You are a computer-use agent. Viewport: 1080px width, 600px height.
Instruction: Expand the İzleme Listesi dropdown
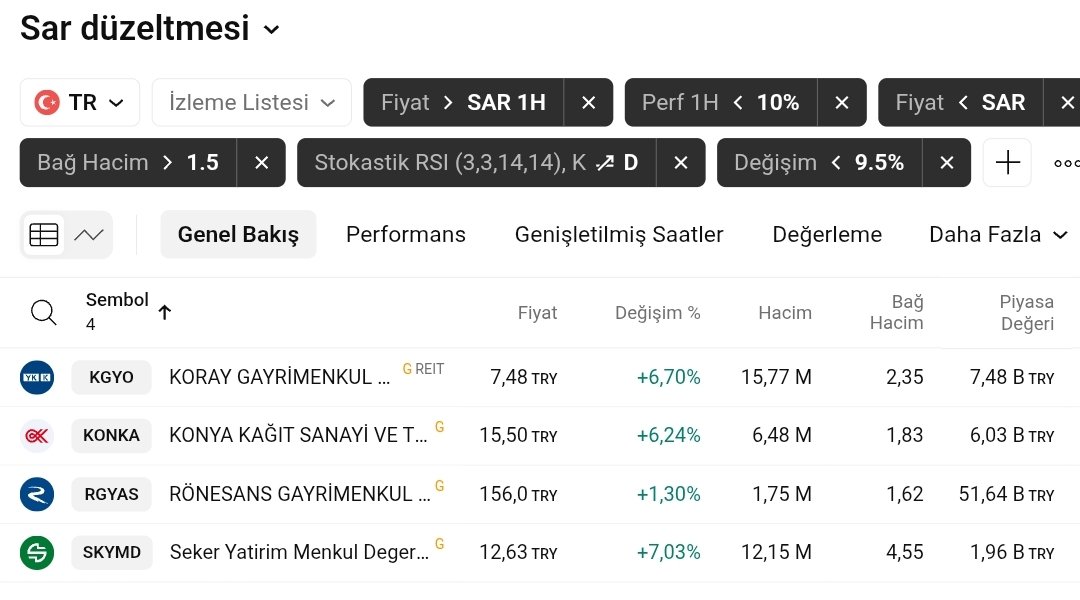click(x=251, y=103)
